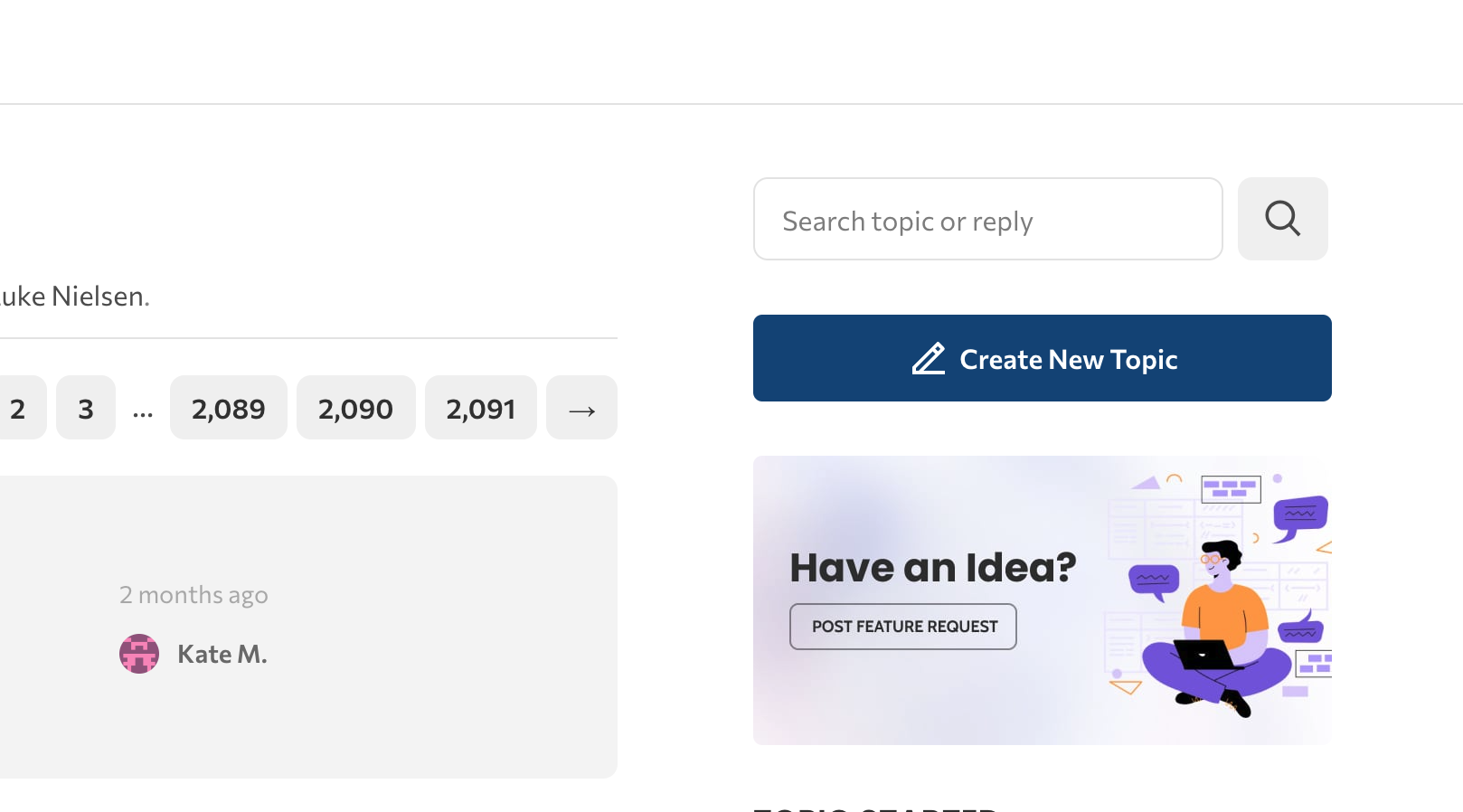Click the magnifying glass search button
This screenshot has width=1463, height=812.
pyautogui.click(x=1282, y=219)
